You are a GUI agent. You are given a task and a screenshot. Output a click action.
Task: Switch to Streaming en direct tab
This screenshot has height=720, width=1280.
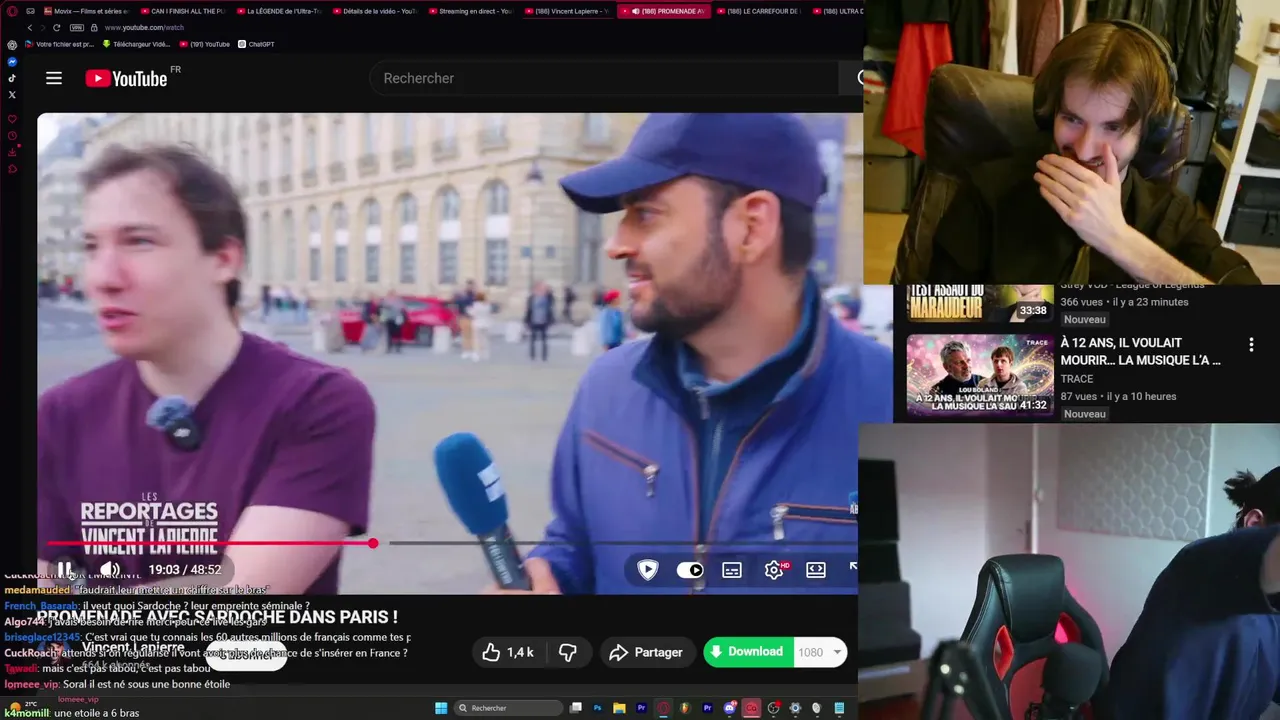[470, 11]
